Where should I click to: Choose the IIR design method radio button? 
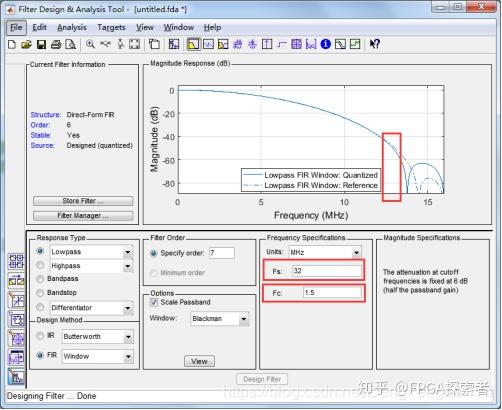tap(40, 336)
